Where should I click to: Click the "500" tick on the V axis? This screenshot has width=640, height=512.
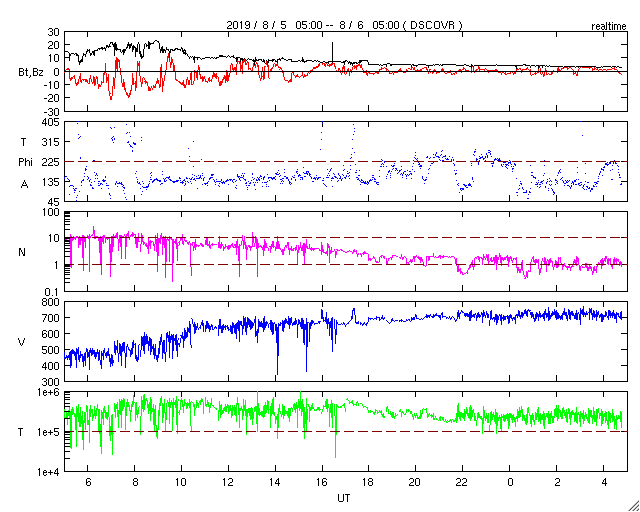point(51,350)
